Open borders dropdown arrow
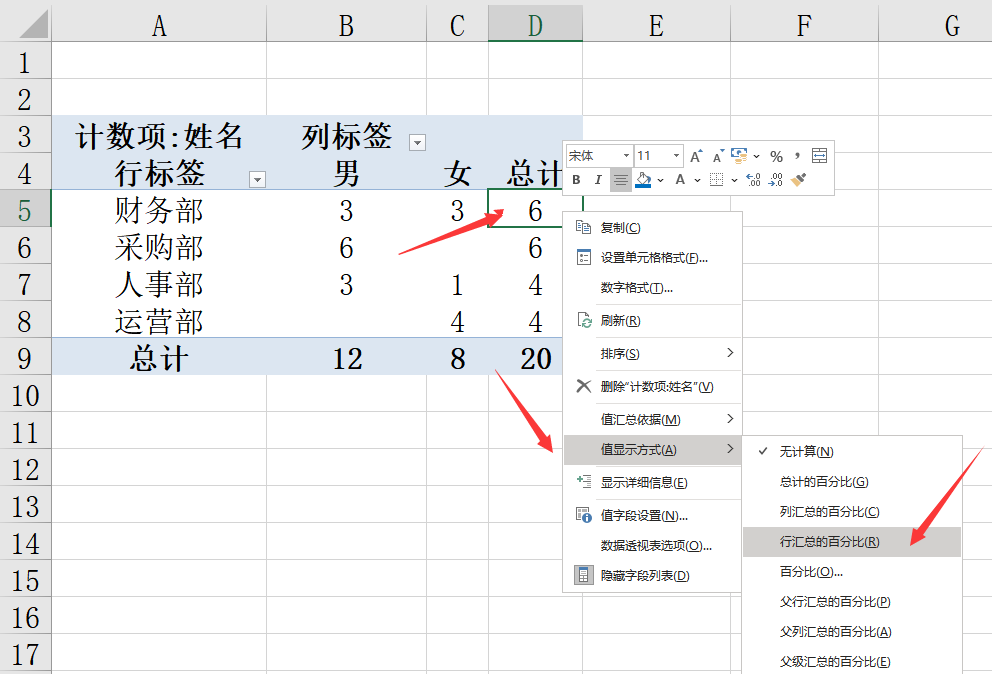Image resolution: width=992 pixels, height=674 pixels. coord(734,180)
